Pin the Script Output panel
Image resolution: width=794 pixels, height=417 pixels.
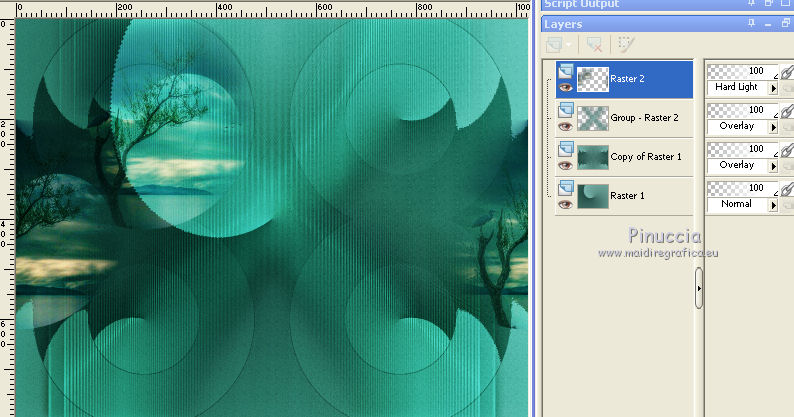(752, 3)
